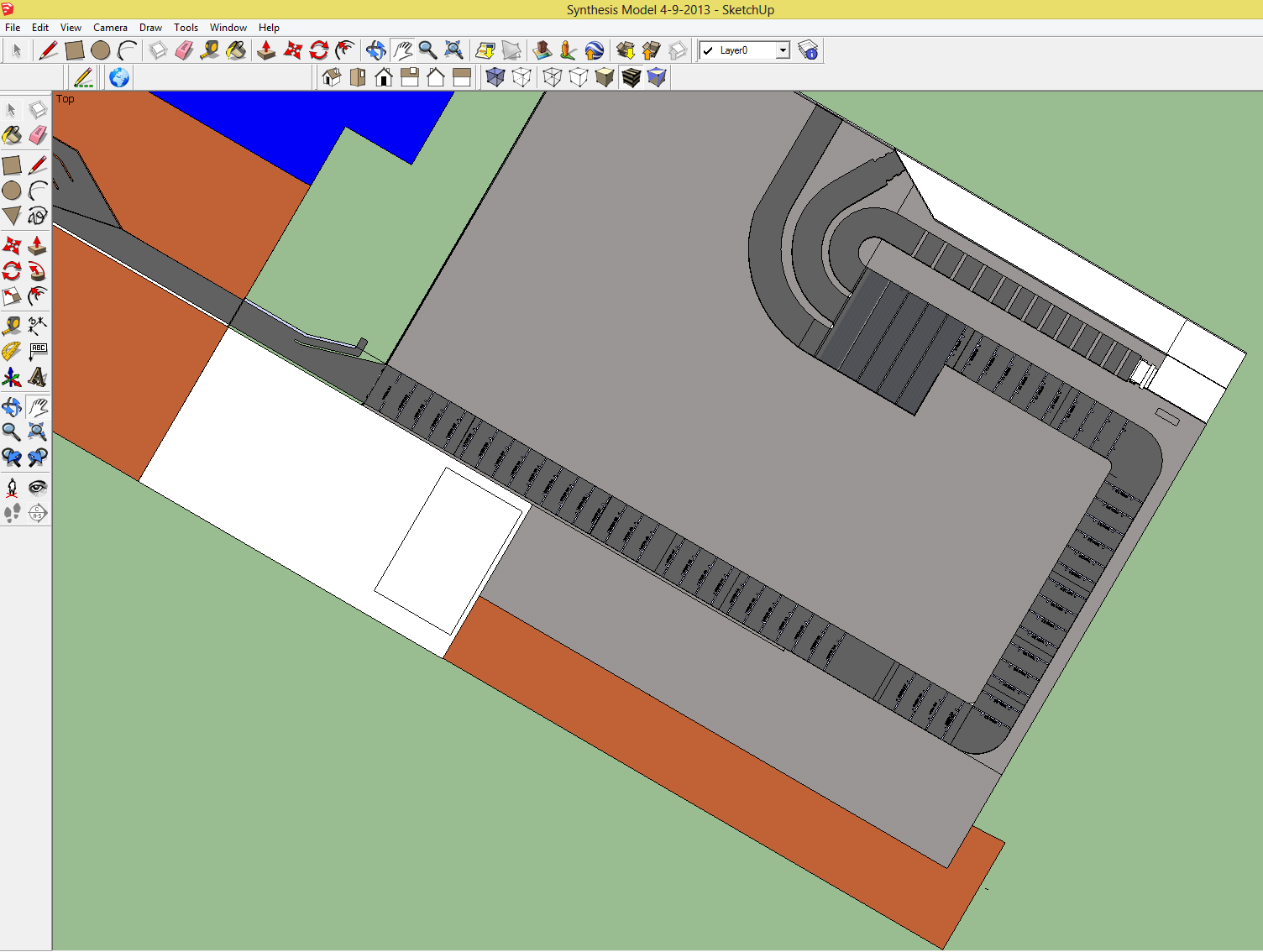This screenshot has width=1263, height=952.
Task: Select the Freehand drawing tool
Action: [x=37, y=216]
